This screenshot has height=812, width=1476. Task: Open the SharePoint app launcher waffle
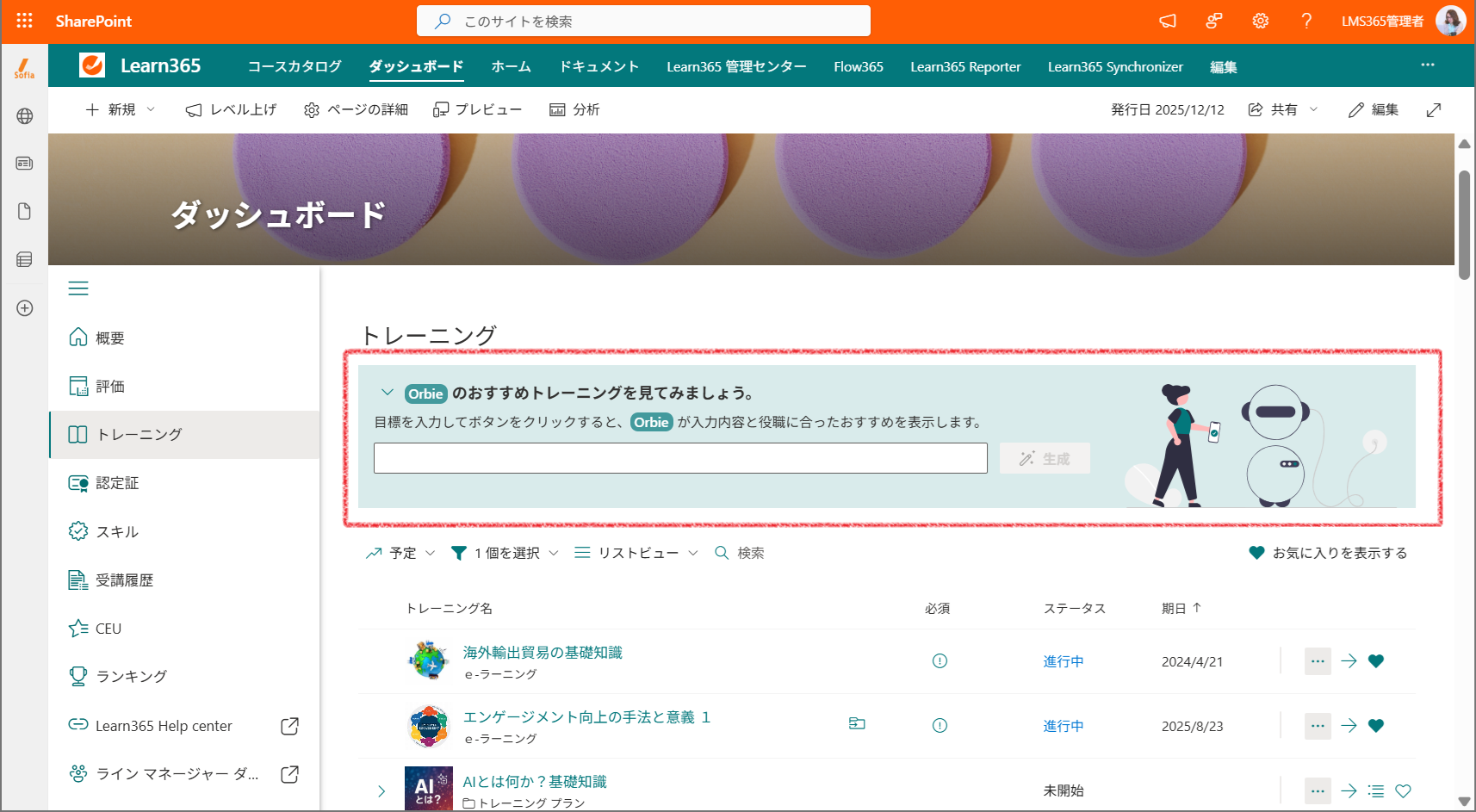24,21
